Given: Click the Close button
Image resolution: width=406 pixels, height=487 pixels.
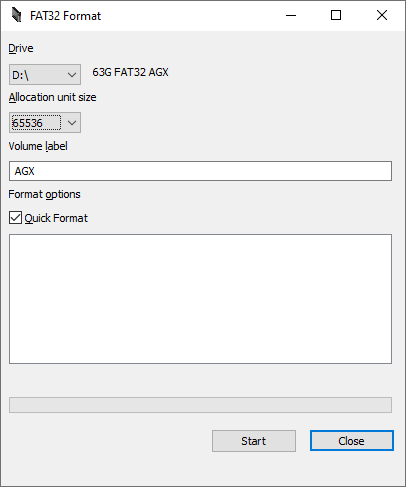Looking at the screenshot, I should point(352,441).
